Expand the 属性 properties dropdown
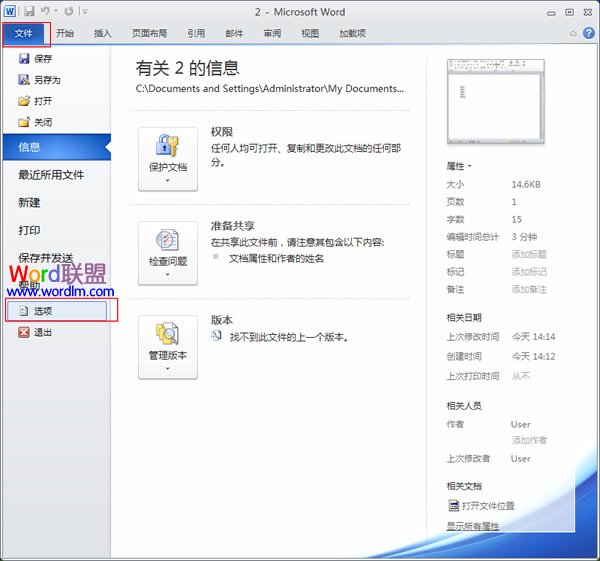This screenshot has width=600, height=561. (x=459, y=166)
